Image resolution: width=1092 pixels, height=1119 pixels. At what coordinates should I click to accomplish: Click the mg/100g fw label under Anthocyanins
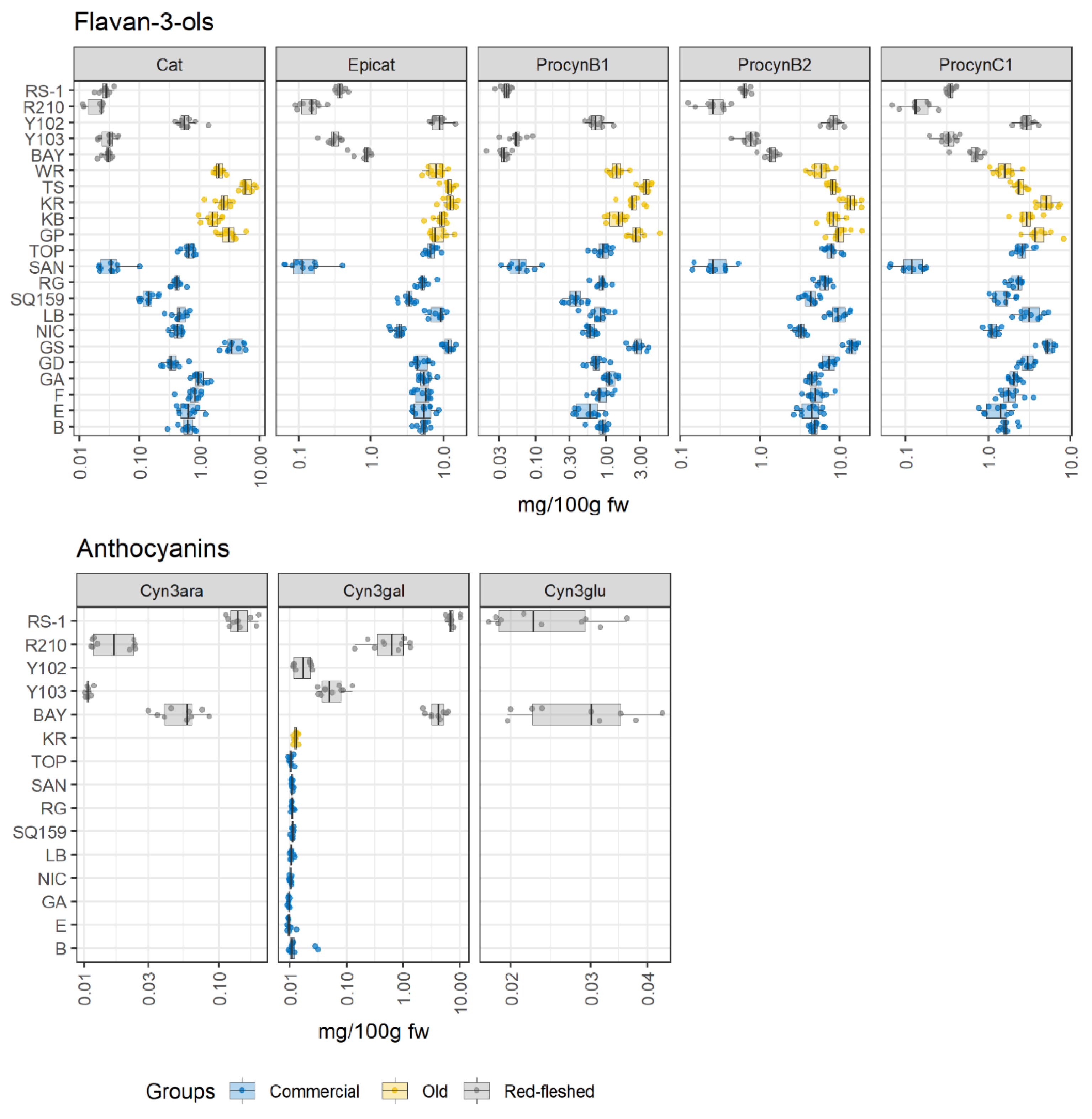(373, 1031)
